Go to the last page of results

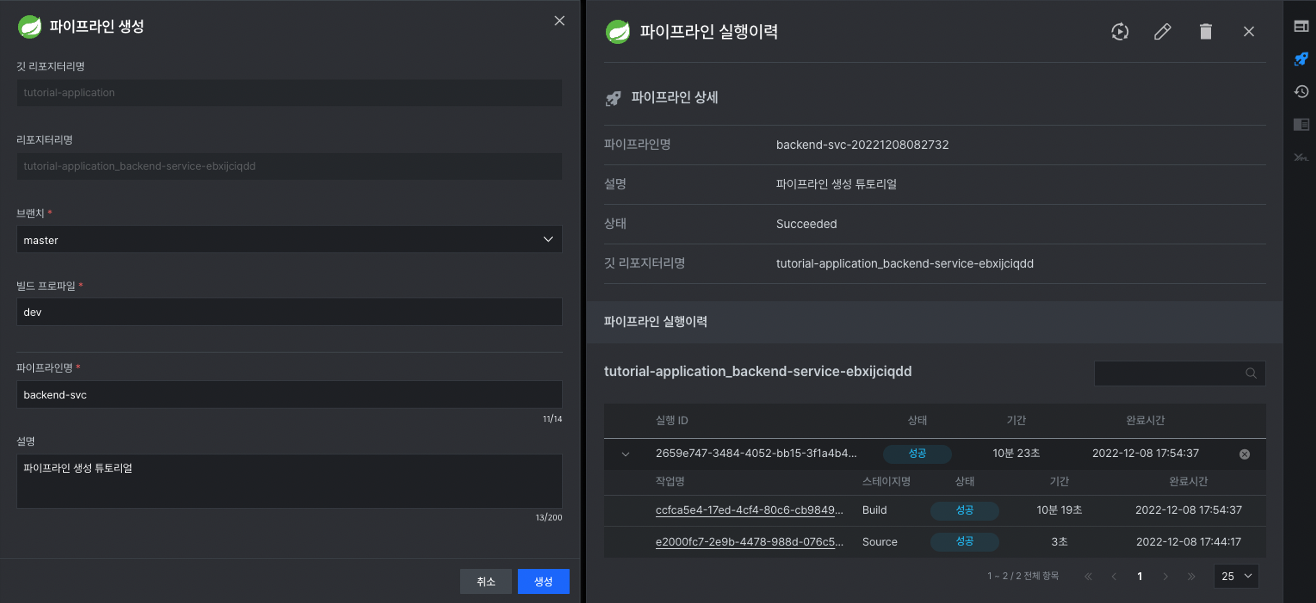pos(1191,576)
